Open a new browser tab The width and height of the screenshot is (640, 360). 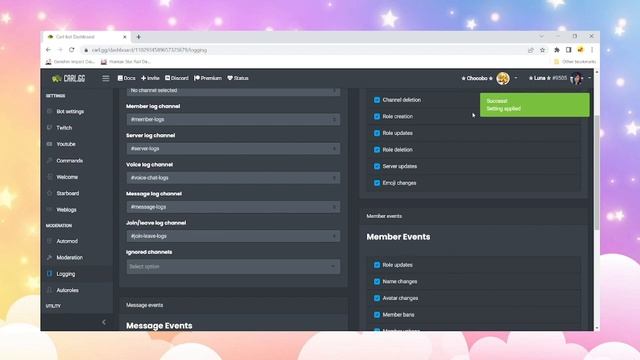[x=139, y=37]
